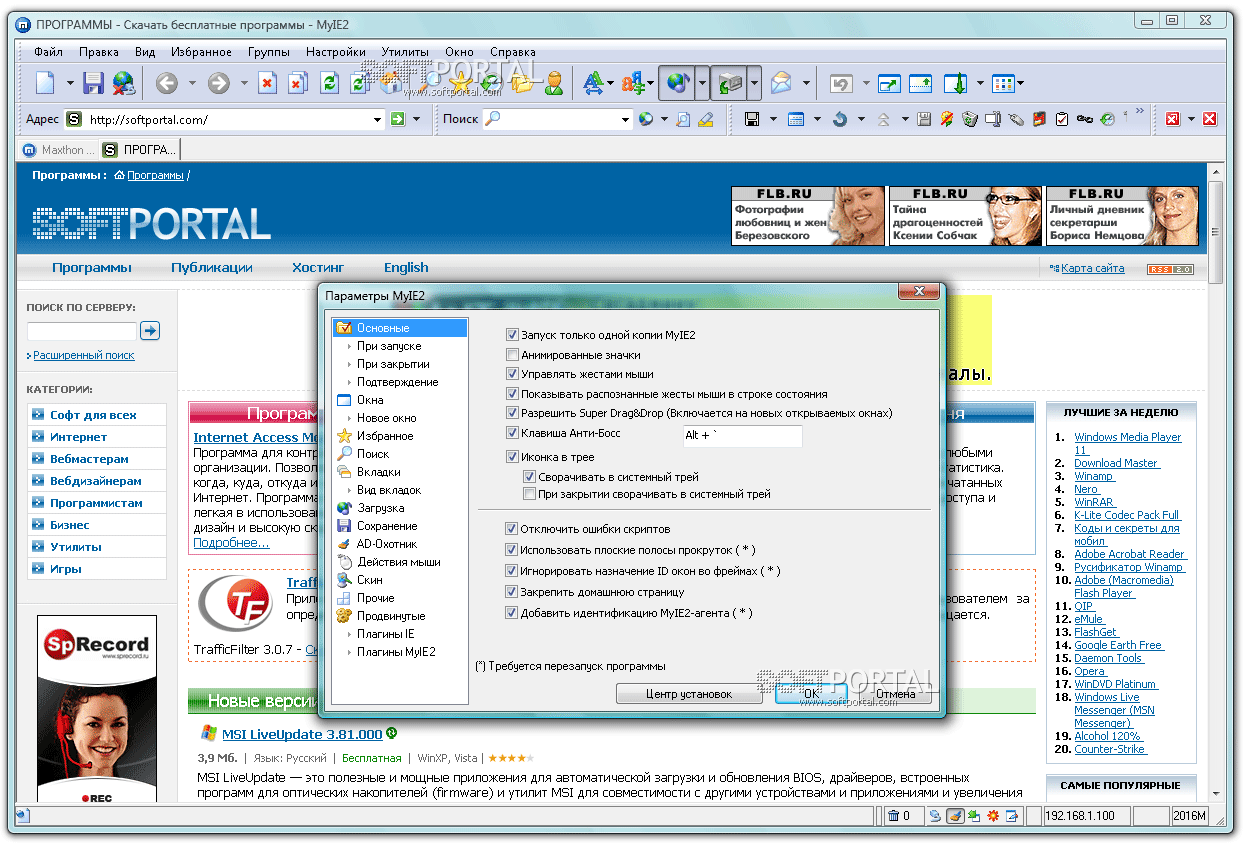Click the globe with red X offline icon
The height and width of the screenshot is (844, 1244).
(x=123, y=84)
